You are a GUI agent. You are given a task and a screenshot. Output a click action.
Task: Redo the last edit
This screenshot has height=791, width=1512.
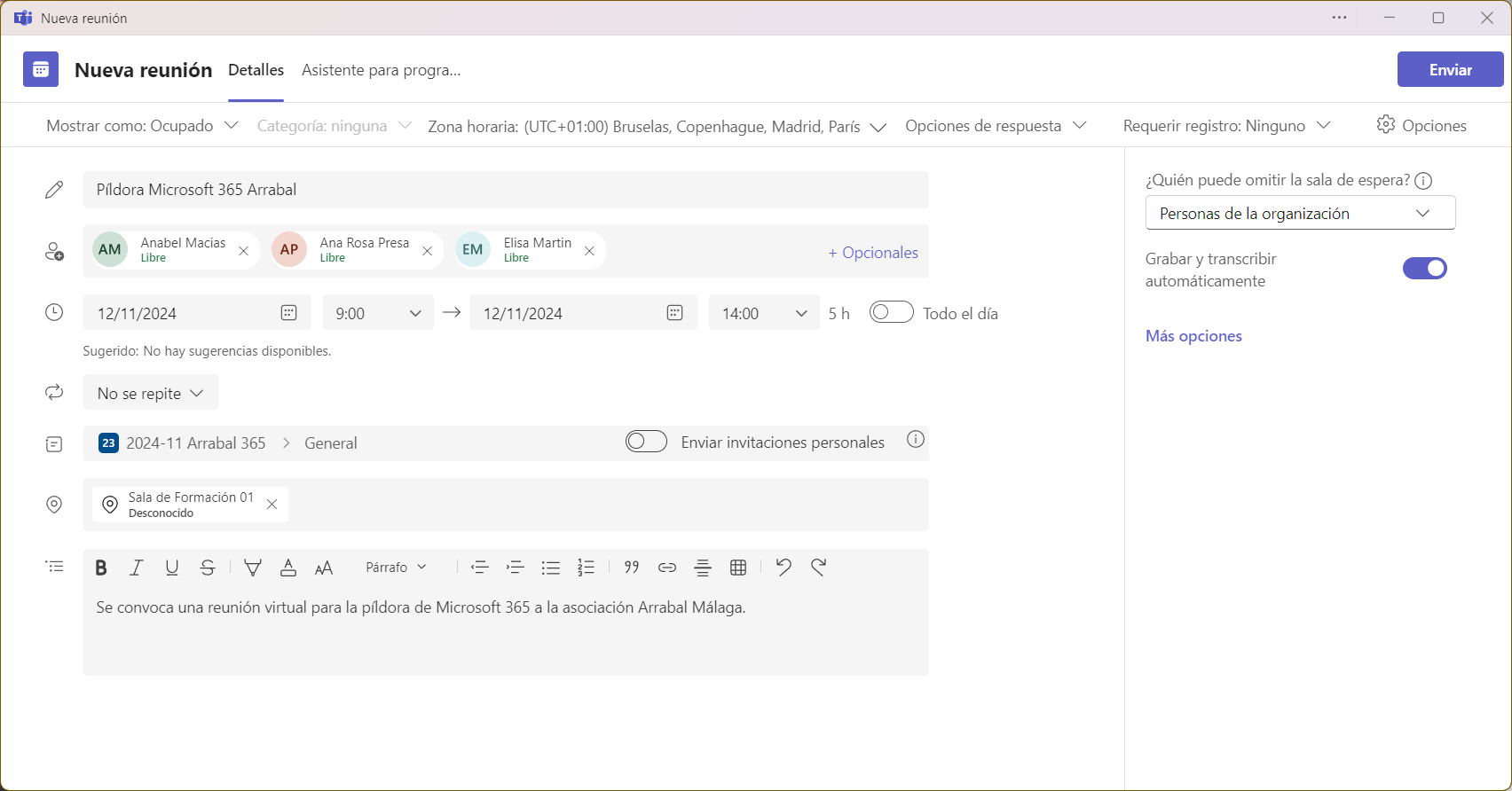(x=819, y=568)
